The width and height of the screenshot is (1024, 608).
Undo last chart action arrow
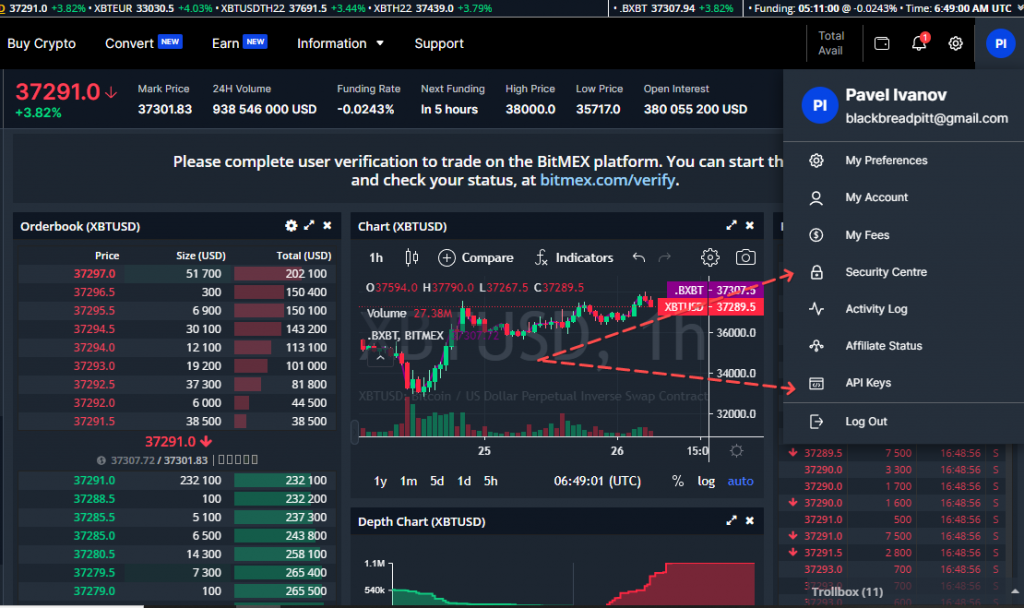(639, 258)
